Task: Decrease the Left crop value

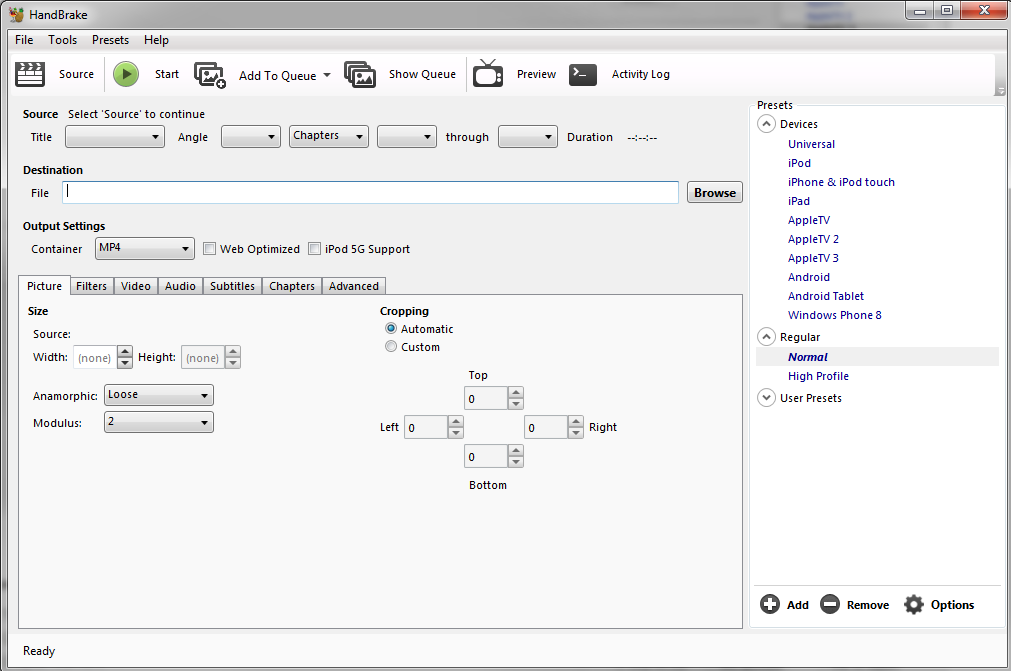Action: [456, 433]
